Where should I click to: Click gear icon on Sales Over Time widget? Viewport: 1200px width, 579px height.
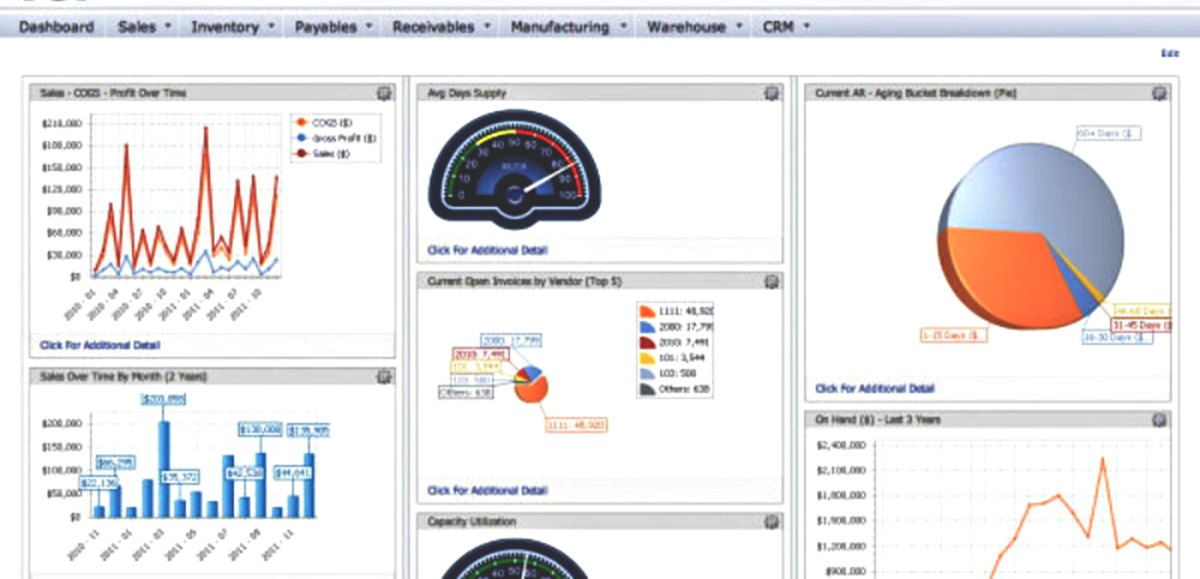pyautogui.click(x=381, y=376)
